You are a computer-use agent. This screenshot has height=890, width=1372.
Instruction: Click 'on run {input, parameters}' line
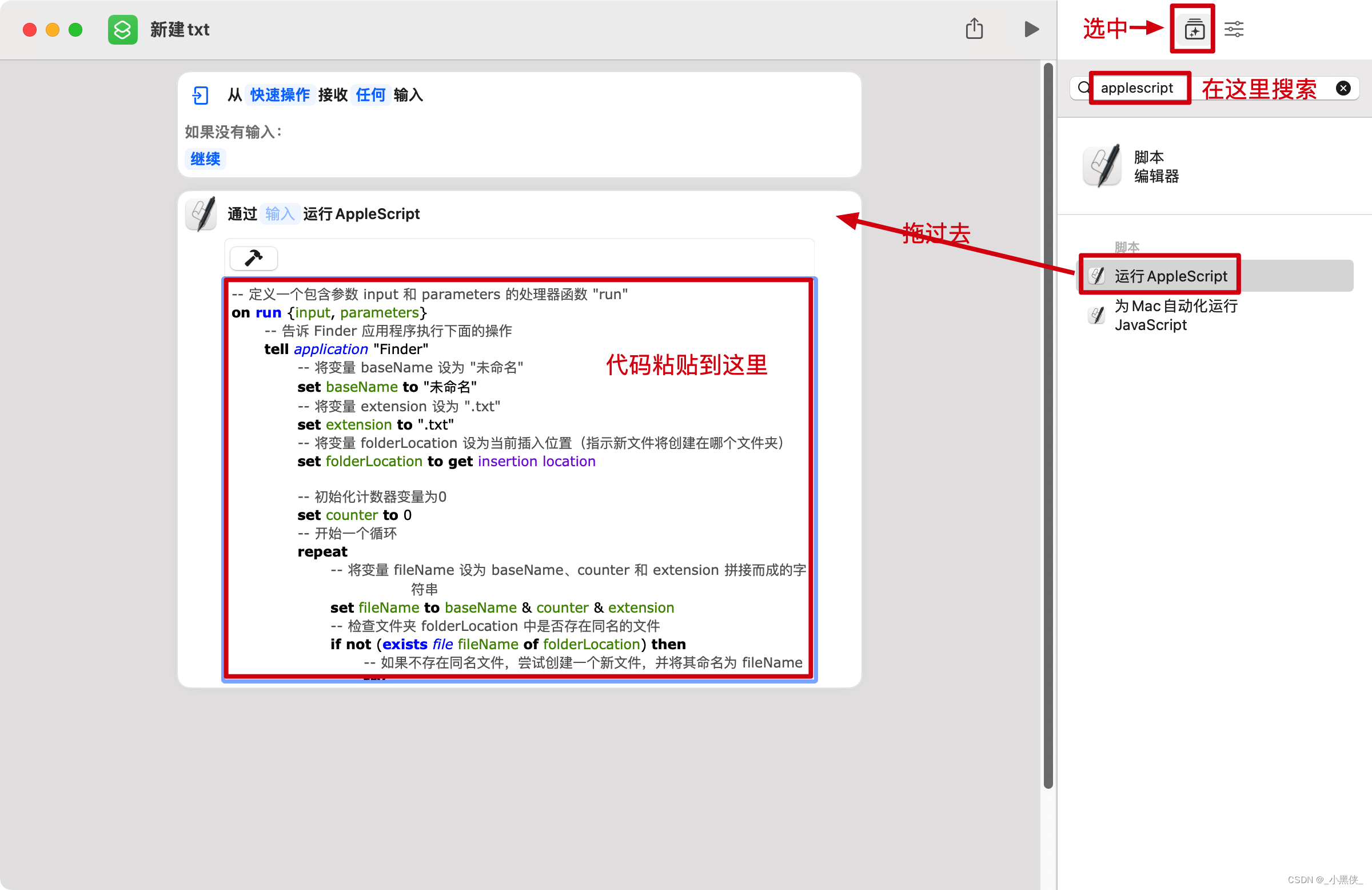click(329, 313)
